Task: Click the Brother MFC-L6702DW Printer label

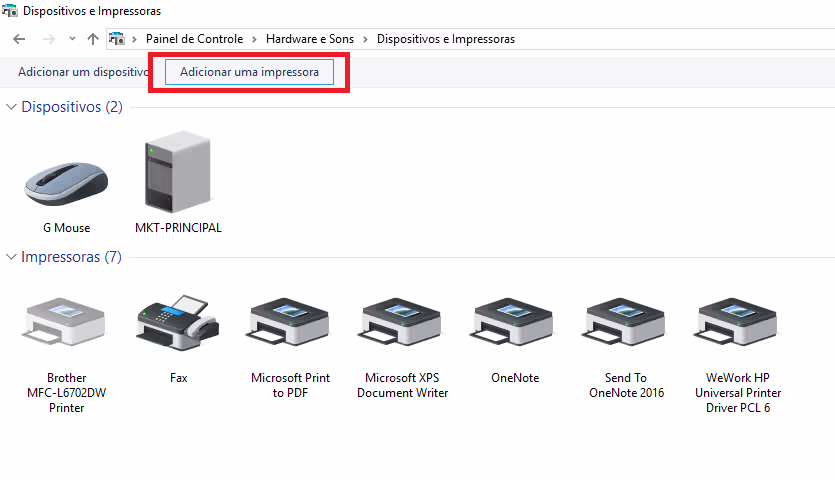Action: point(67,393)
